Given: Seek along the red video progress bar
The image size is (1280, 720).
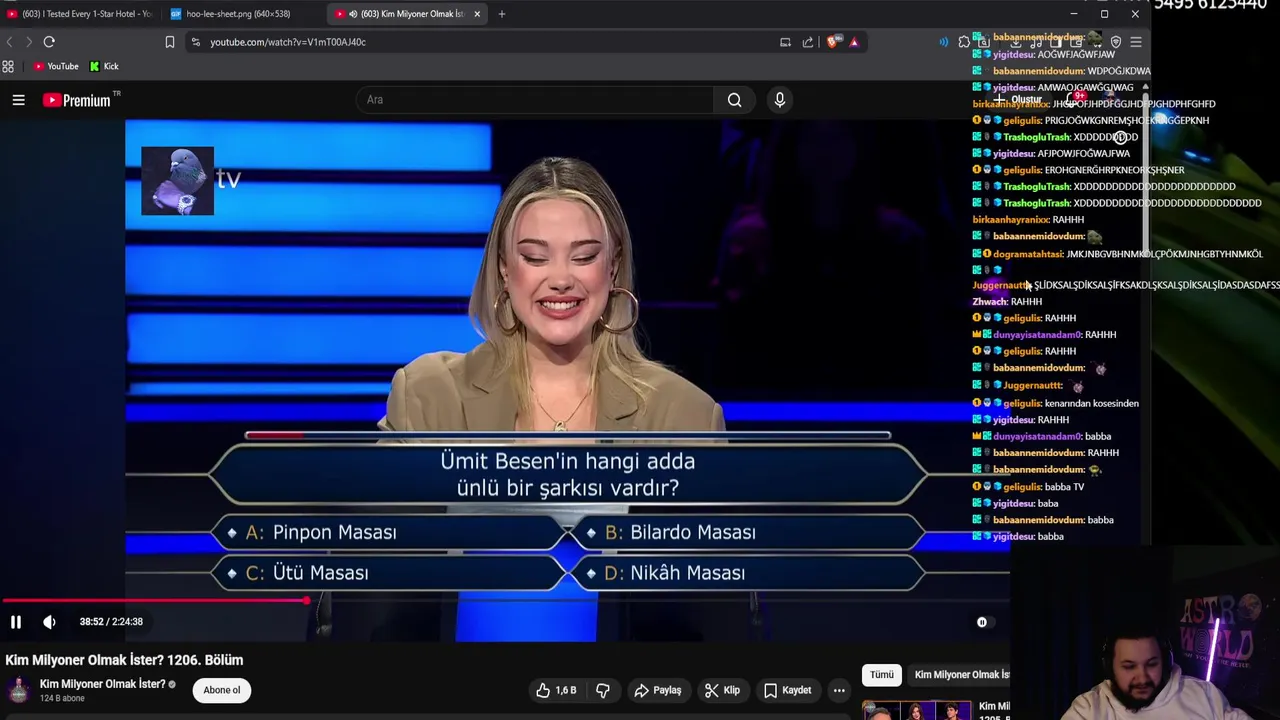Looking at the screenshot, I should pyautogui.click(x=155, y=601).
